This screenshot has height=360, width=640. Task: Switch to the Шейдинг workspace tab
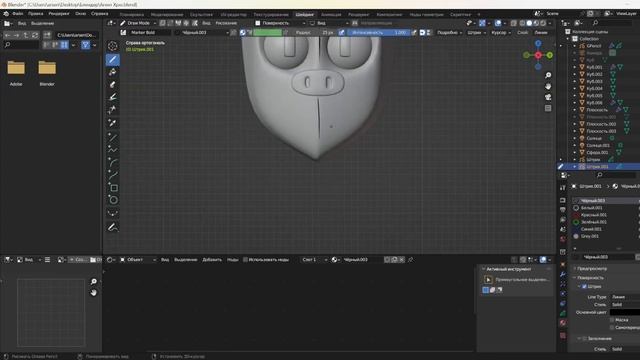(304, 14)
